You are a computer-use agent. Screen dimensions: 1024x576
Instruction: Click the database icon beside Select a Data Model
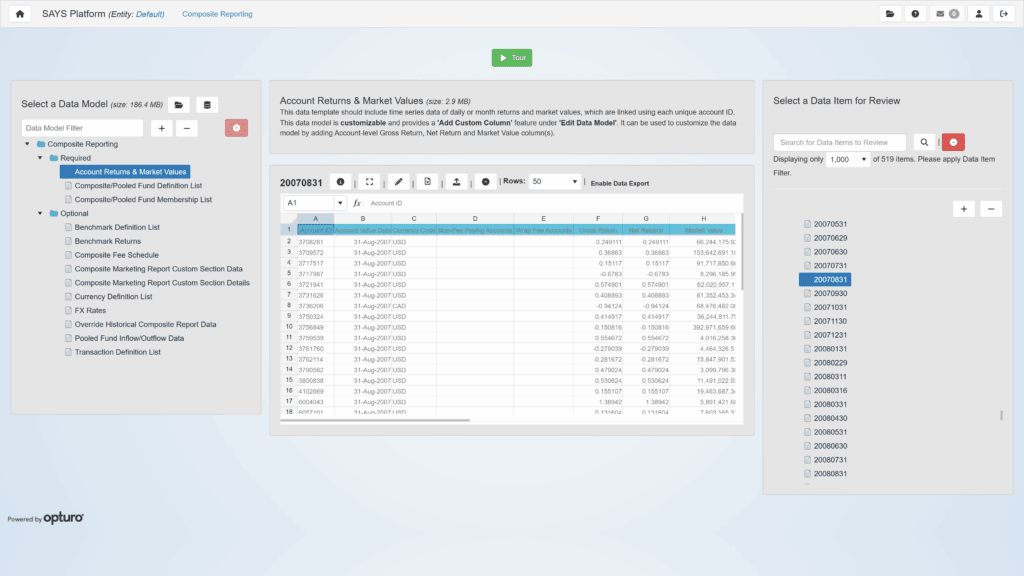click(207, 104)
